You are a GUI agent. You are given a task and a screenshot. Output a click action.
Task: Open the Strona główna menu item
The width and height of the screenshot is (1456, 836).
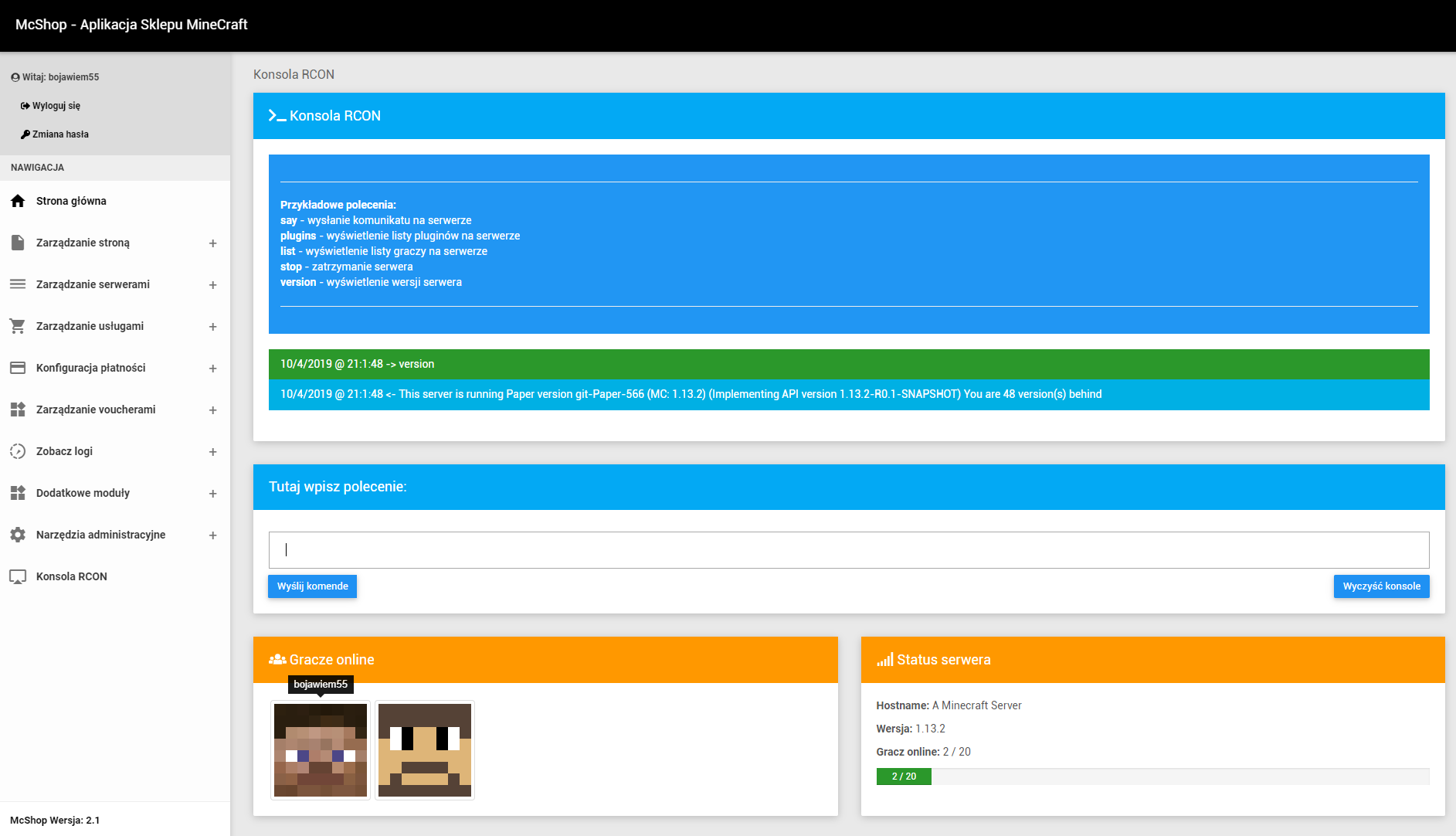click(x=71, y=201)
